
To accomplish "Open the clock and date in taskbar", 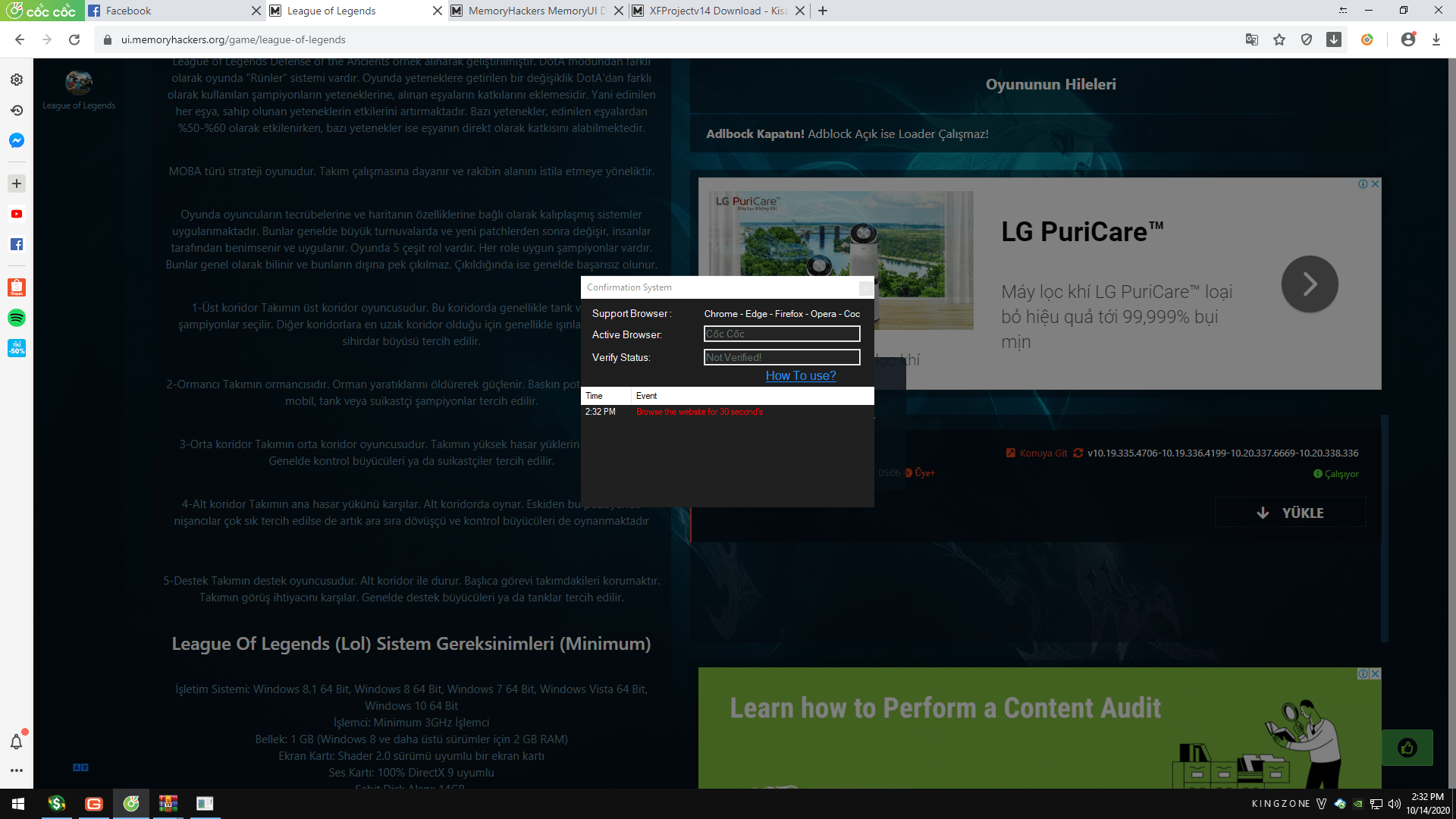I will 1427,804.
